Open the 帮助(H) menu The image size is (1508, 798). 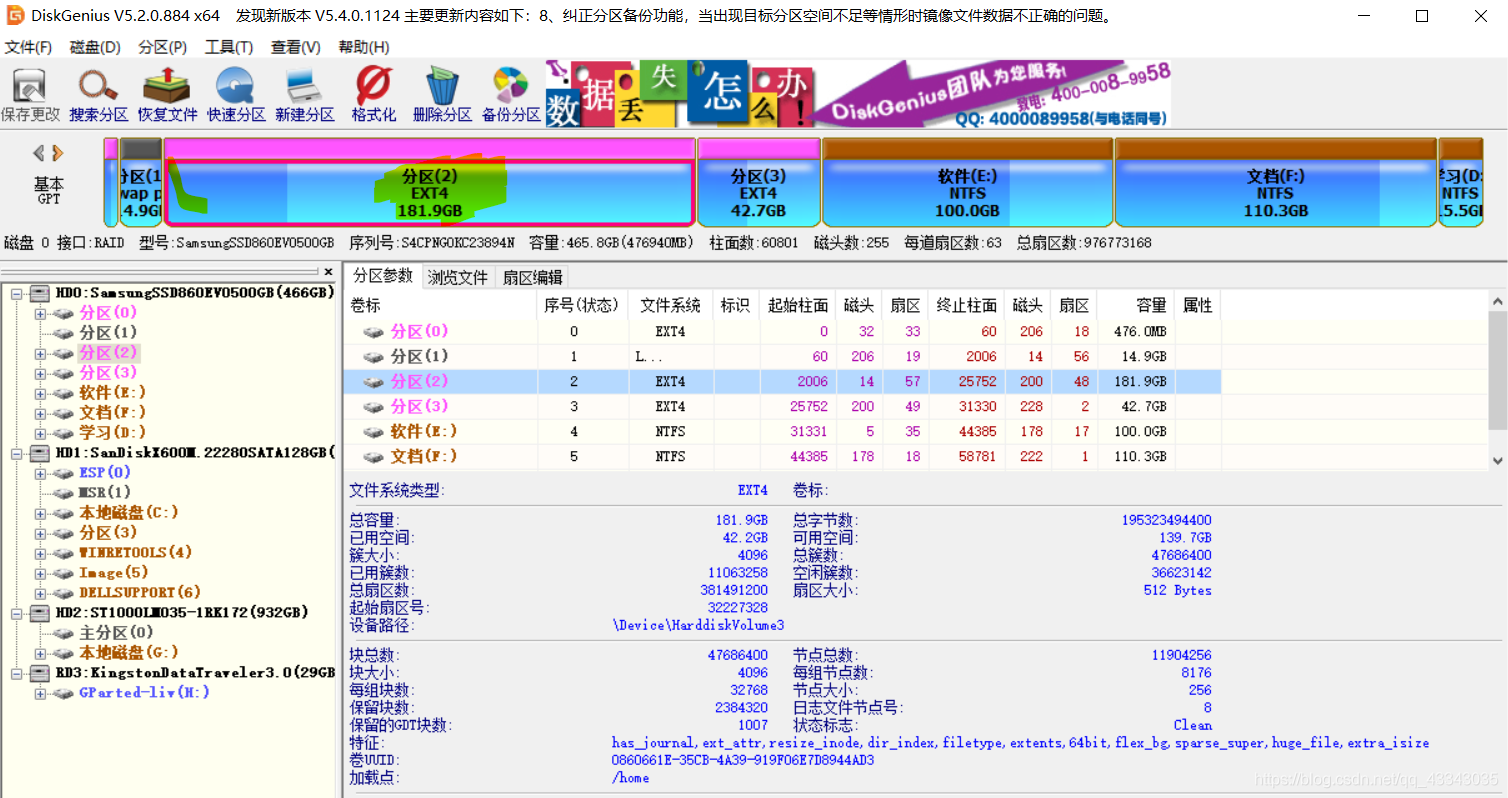(x=364, y=47)
